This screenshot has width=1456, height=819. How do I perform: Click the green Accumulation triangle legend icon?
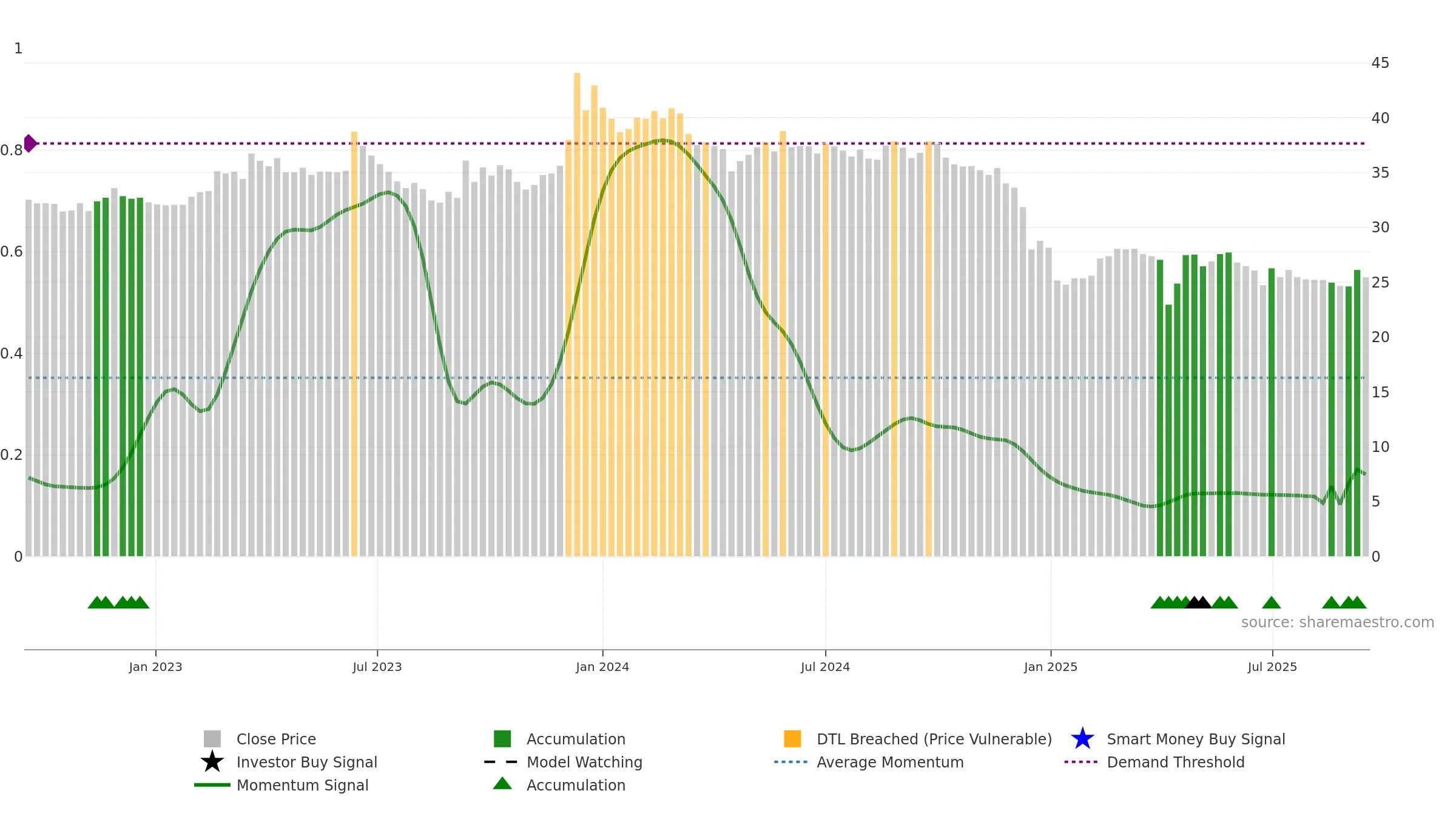(502, 784)
